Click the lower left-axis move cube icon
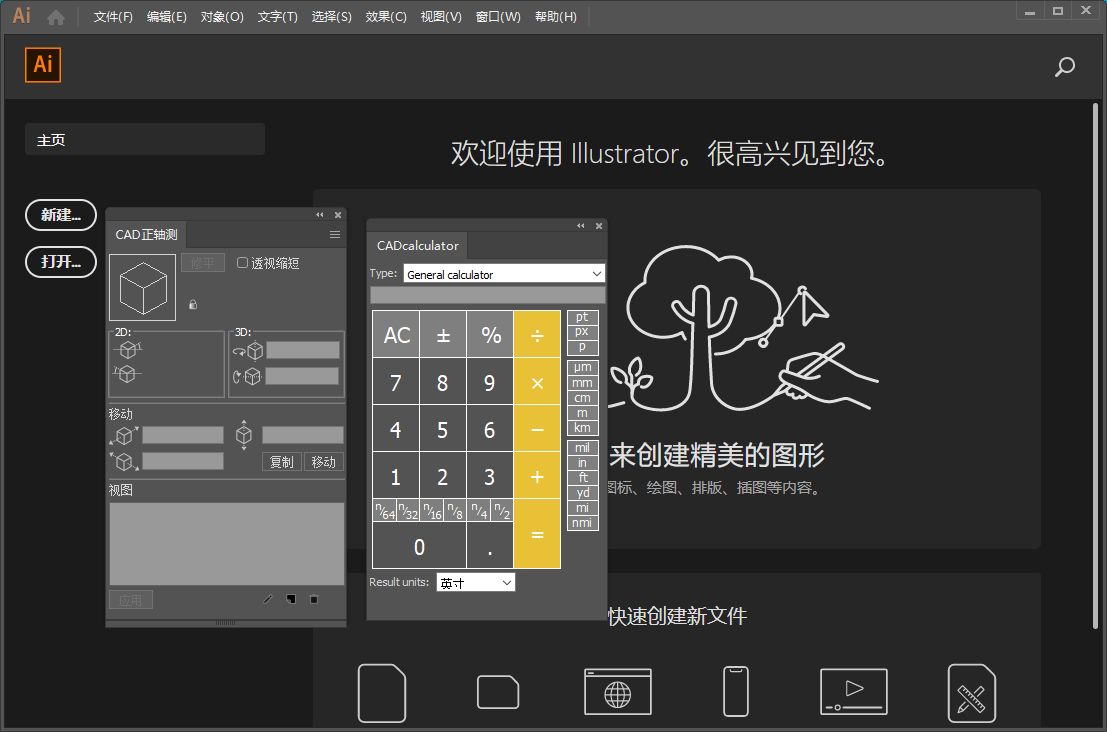This screenshot has width=1107, height=732. (x=125, y=461)
